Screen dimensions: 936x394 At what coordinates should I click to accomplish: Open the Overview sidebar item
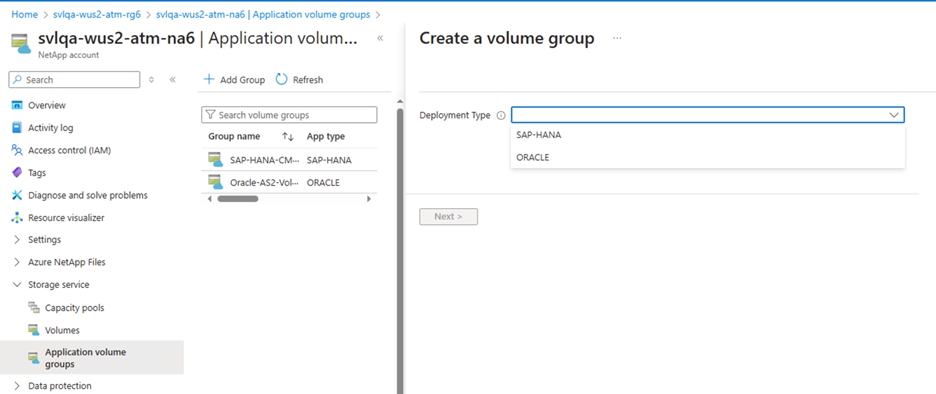[x=47, y=105]
